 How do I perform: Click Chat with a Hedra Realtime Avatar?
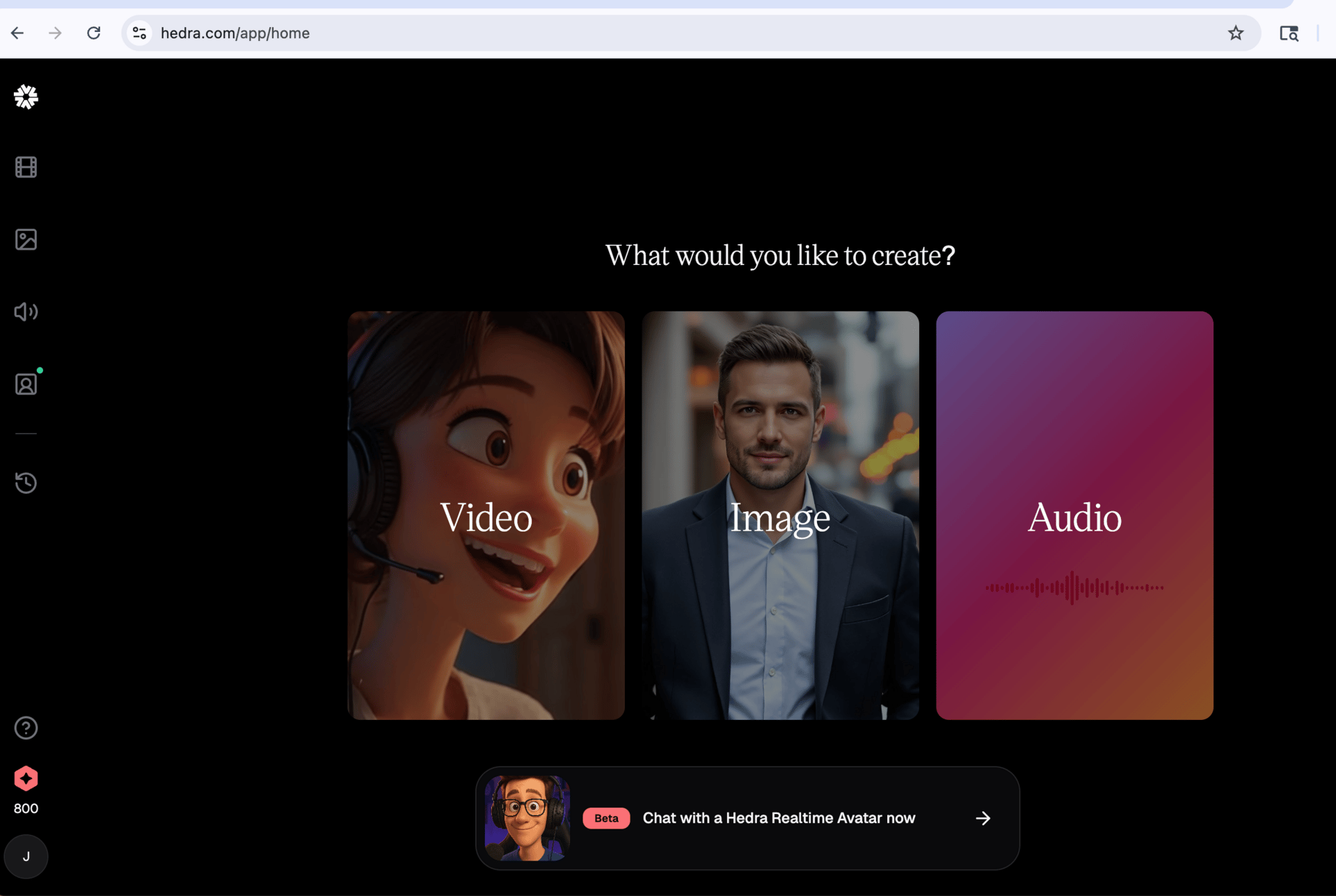[778, 818]
